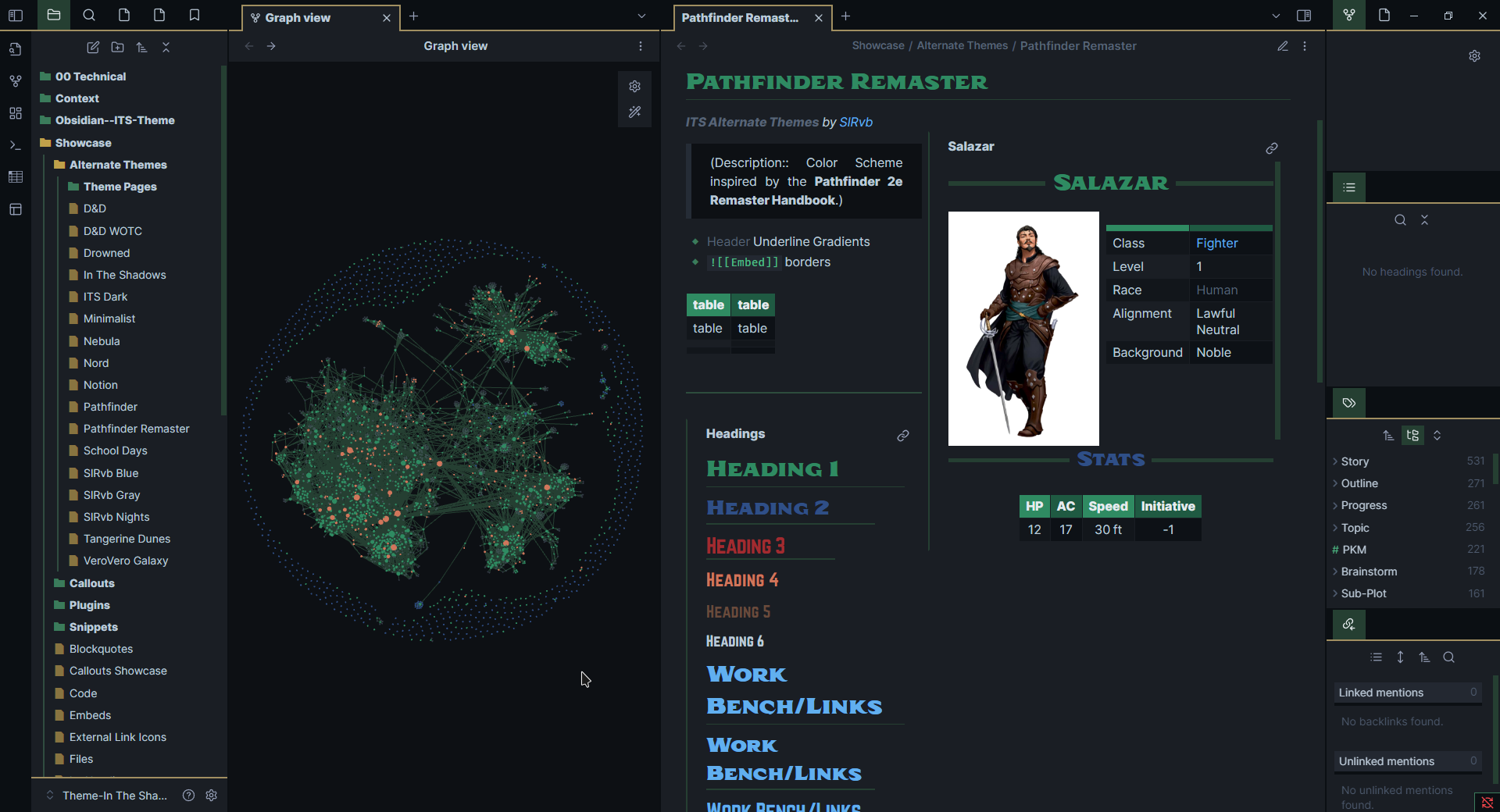
Task: Collapse Linked mentions section
Action: [1408, 693]
